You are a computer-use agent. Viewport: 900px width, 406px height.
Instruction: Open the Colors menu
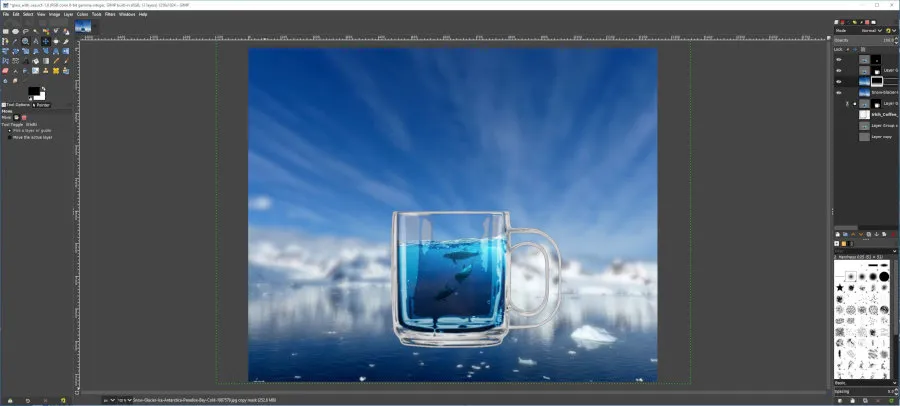(83, 14)
